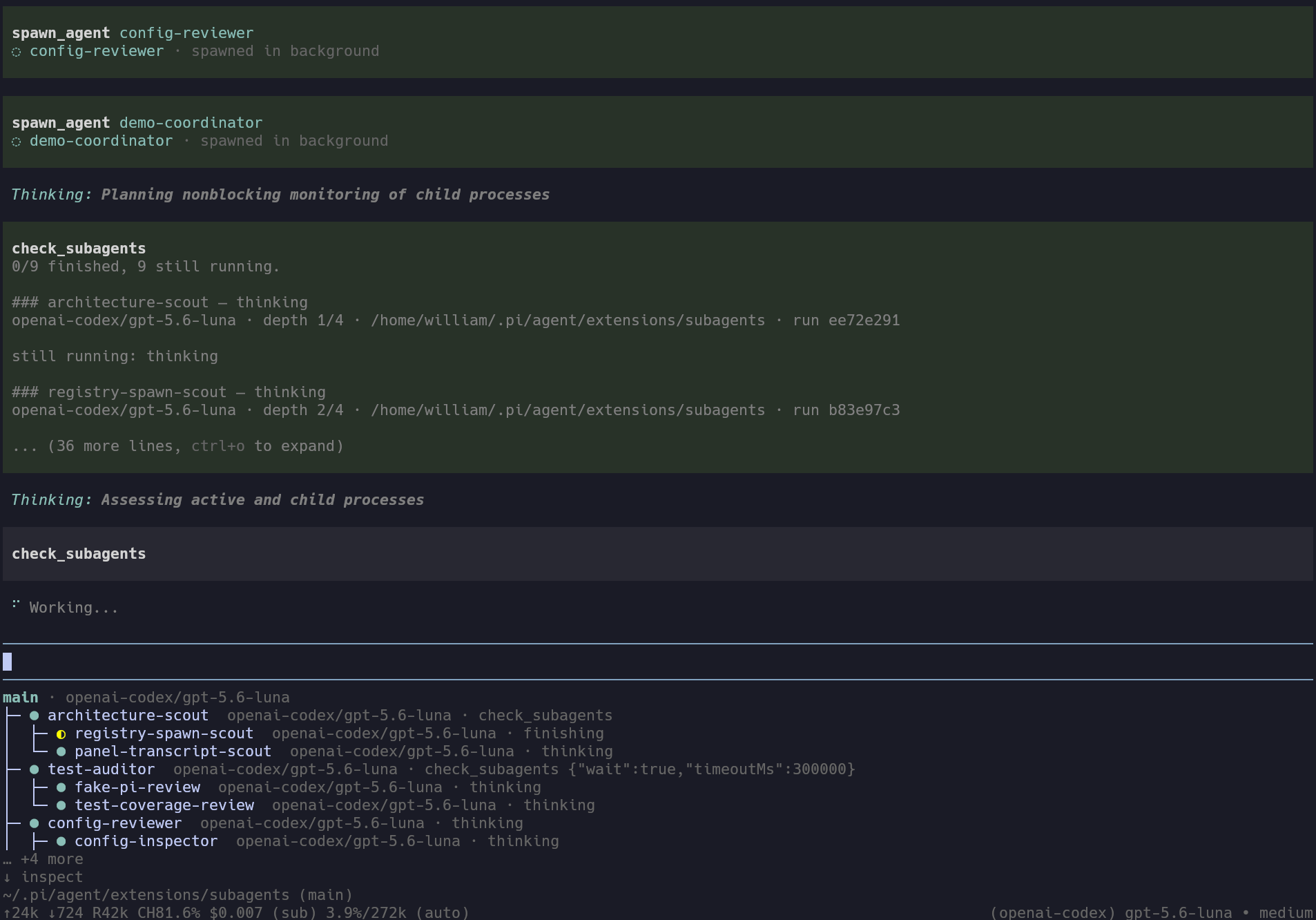Click the status dot of test-coverage-review
This screenshot has height=920, width=1316.
click(x=61, y=805)
